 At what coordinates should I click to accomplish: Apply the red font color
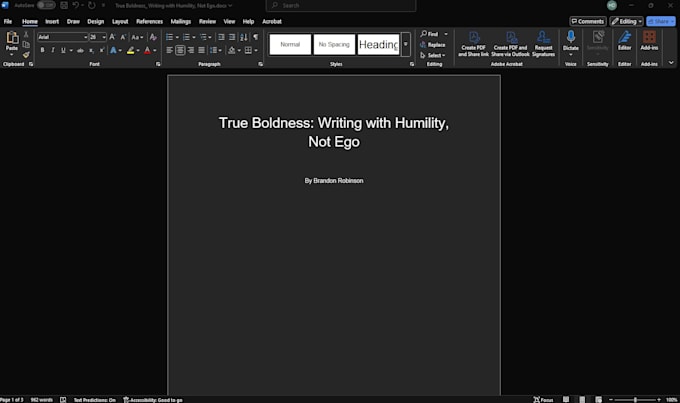click(x=147, y=50)
